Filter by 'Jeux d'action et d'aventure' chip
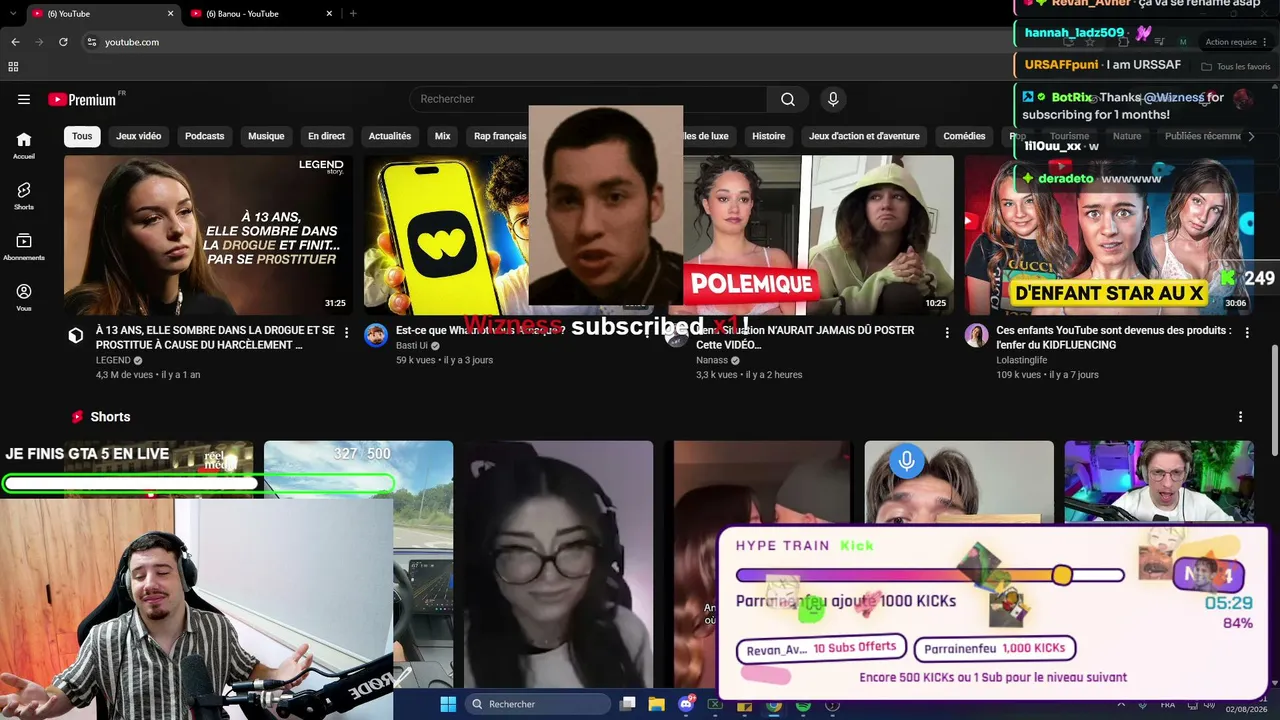This screenshot has height=720, width=1280. tap(864, 136)
